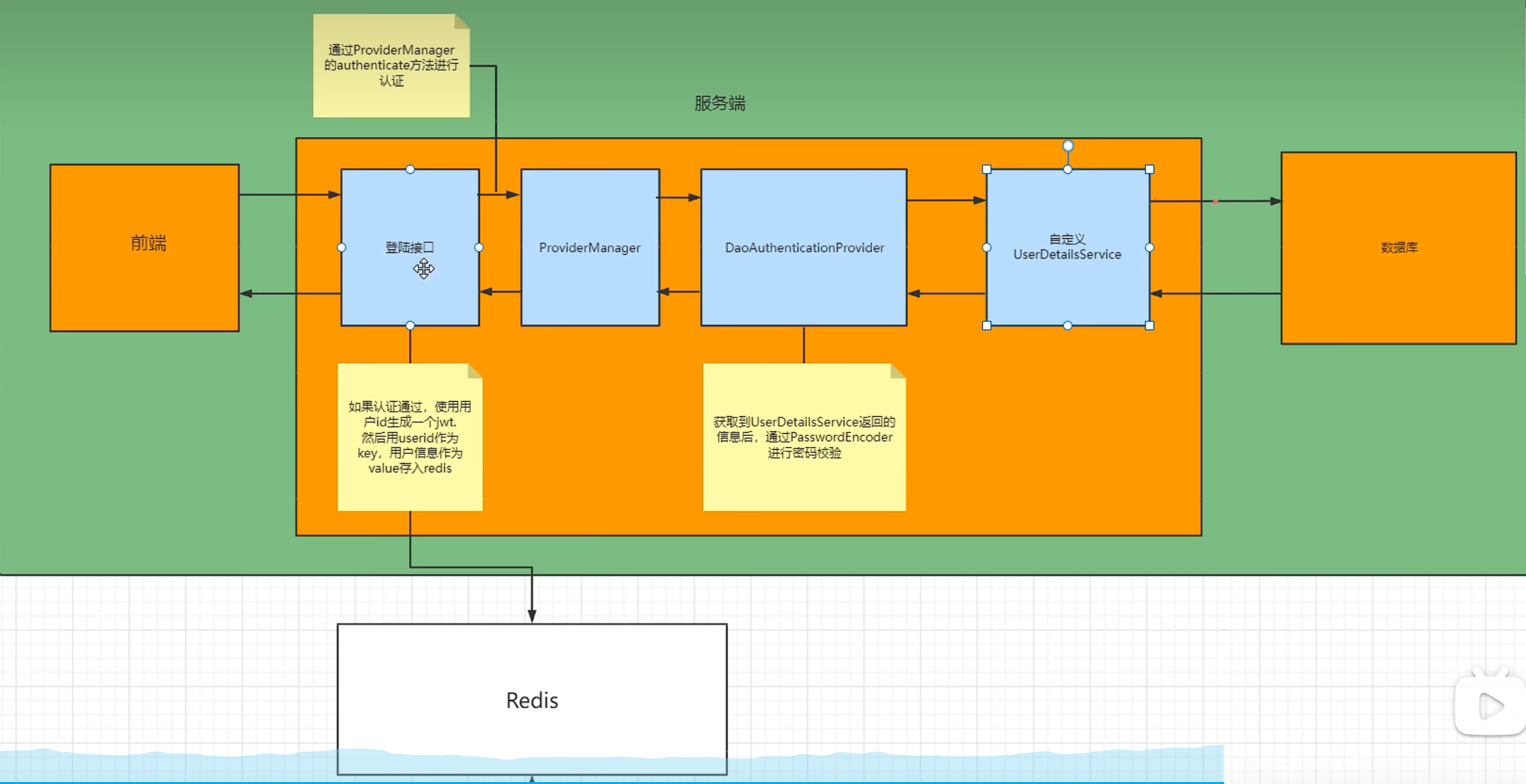Click top connection point of 登陆接口 box

click(x=410, y=170)
